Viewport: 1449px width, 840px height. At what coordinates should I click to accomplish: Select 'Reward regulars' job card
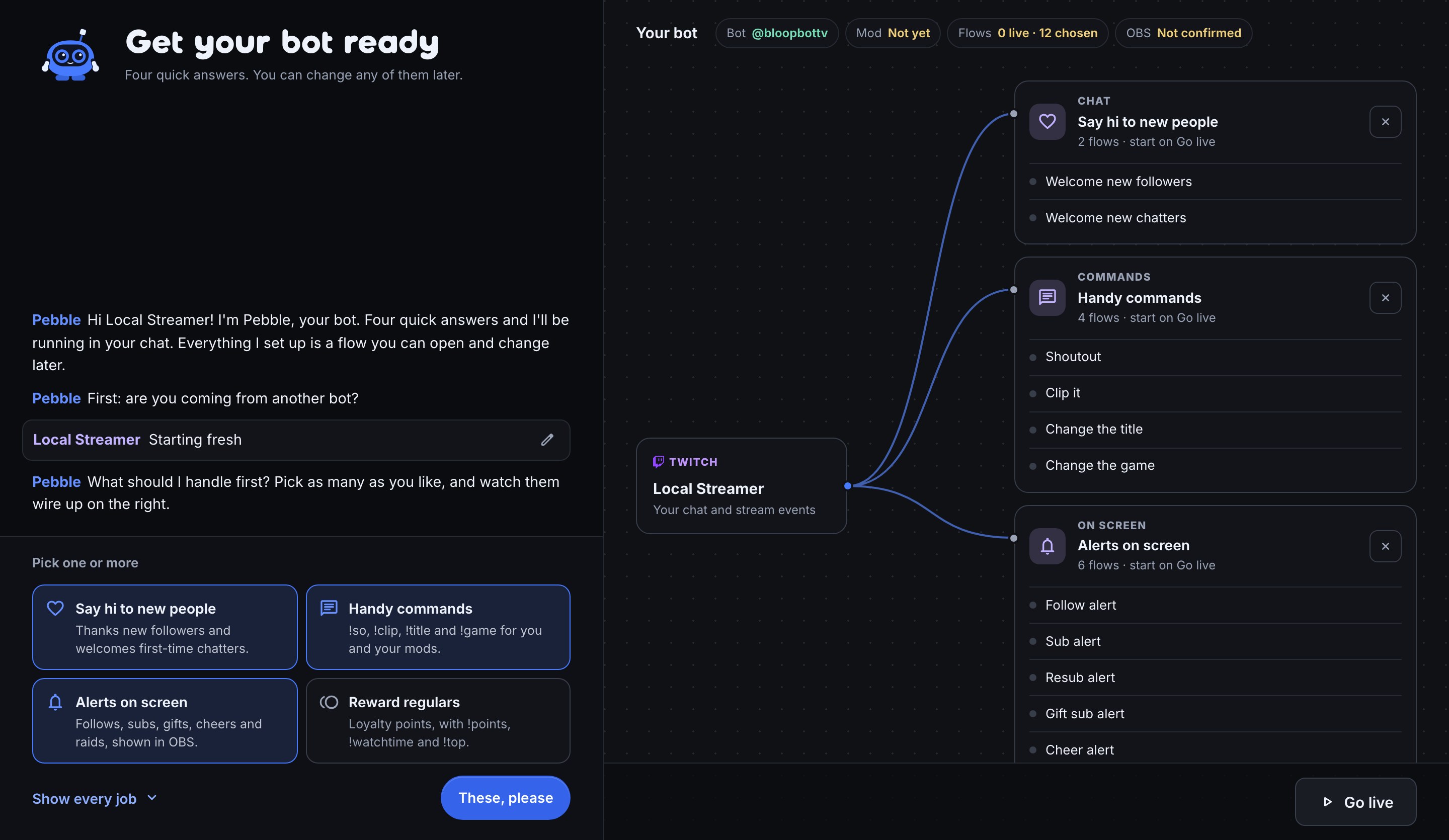pyautogui.click(x=438, y=721)
